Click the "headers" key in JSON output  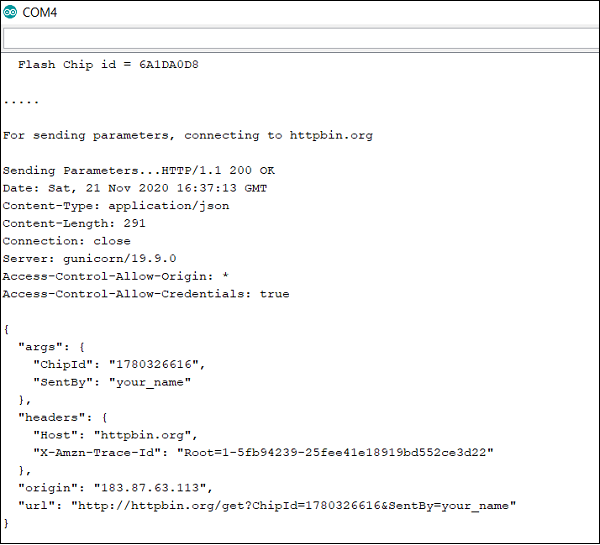[52, 417]
